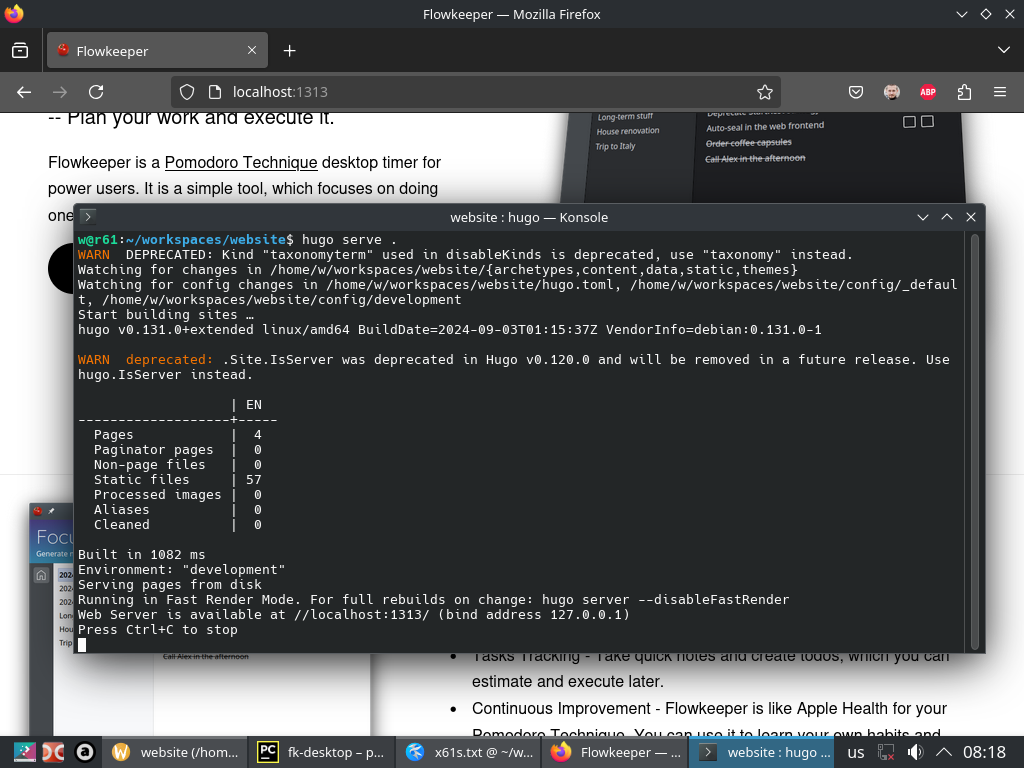
Task: Select the Flowkeeper browser tab
Action: click(x=157, y=50)
